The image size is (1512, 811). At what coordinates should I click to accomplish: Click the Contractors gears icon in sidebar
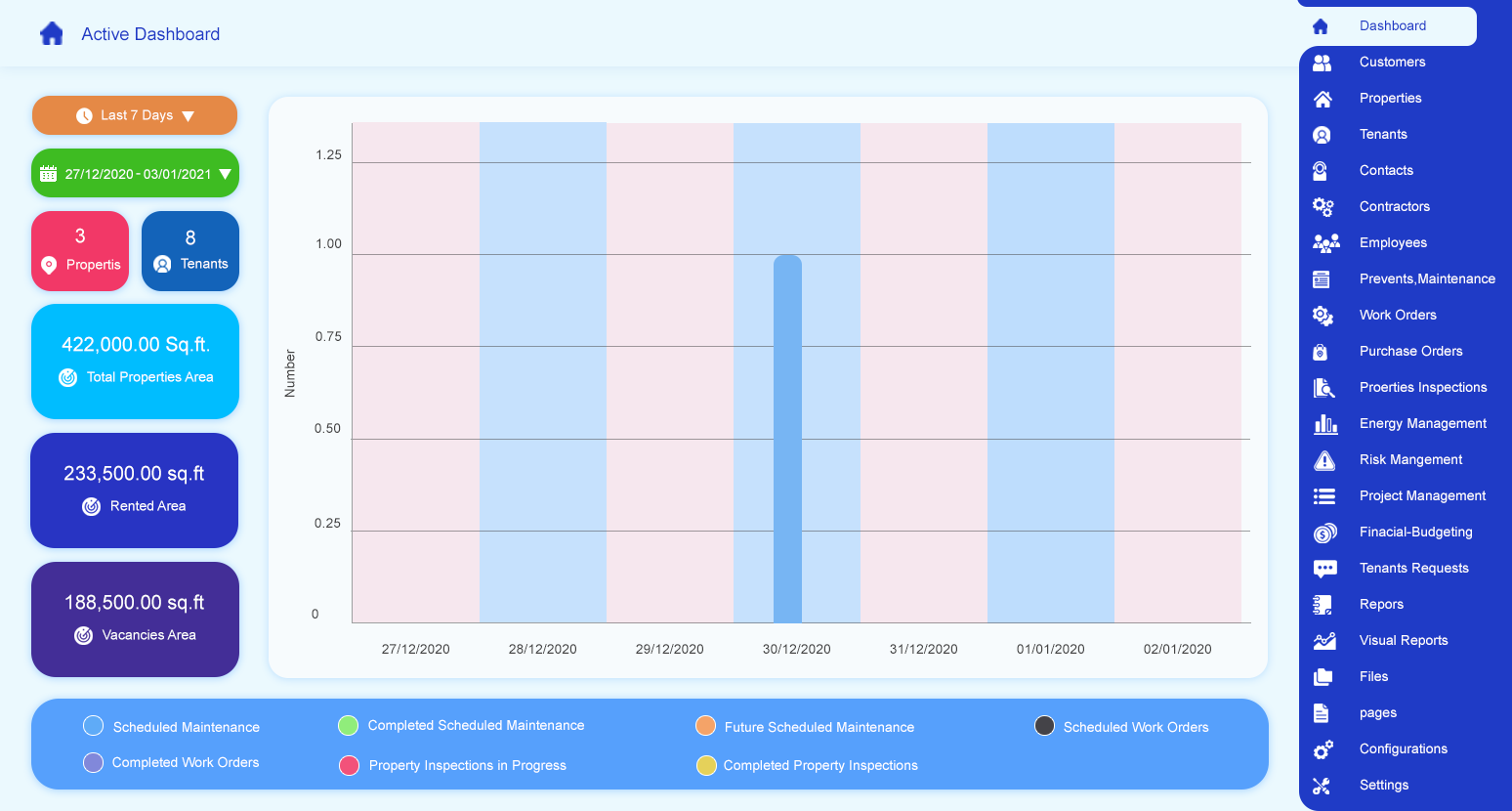[1323, 206]
